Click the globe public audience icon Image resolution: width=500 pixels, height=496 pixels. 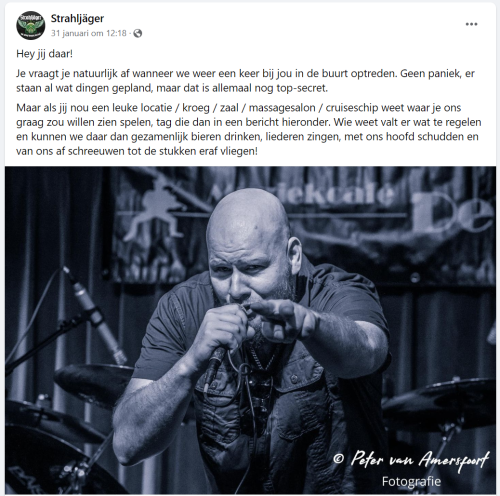(138, 33)
